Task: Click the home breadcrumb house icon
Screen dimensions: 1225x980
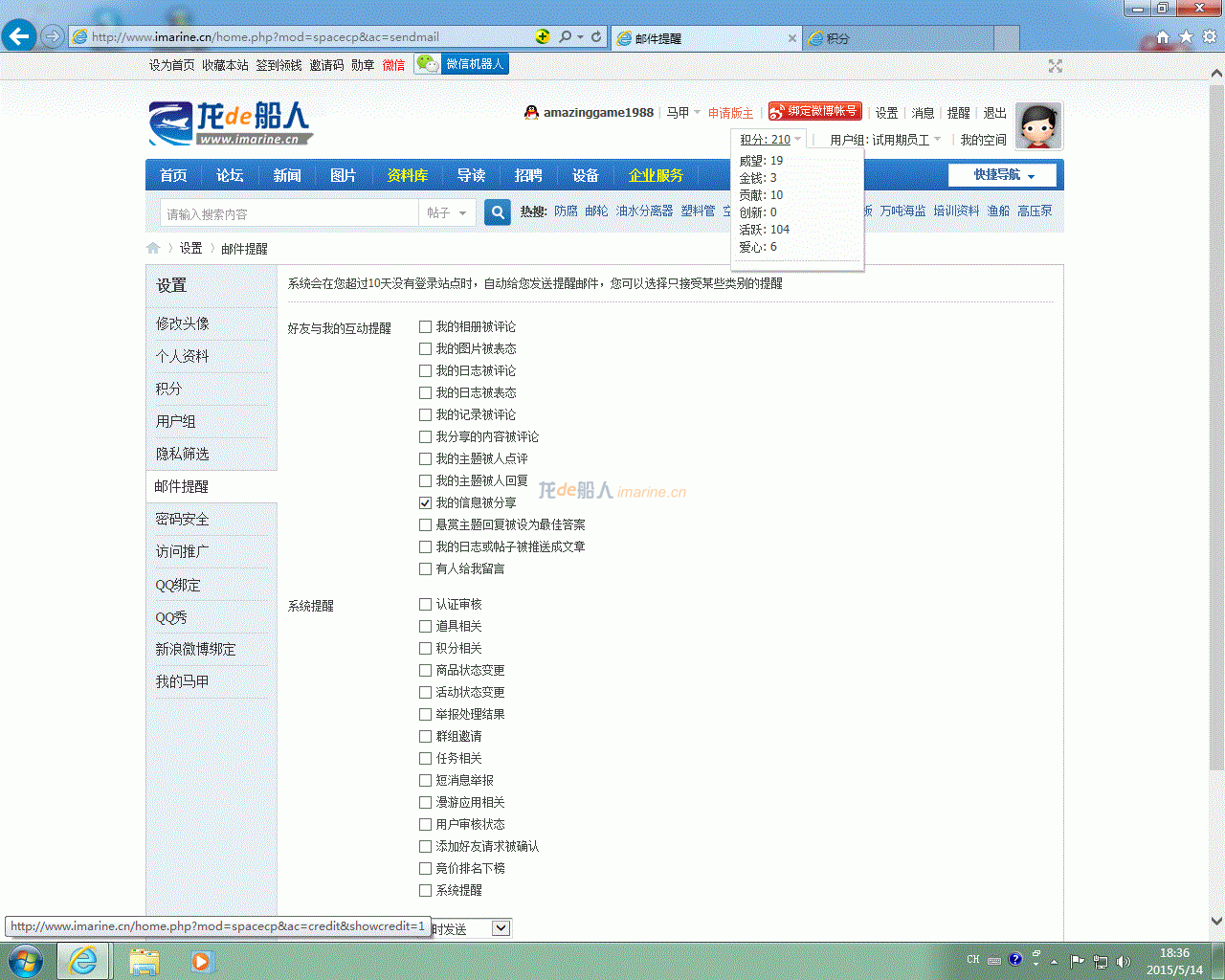Action: click(x=153, y=248)
